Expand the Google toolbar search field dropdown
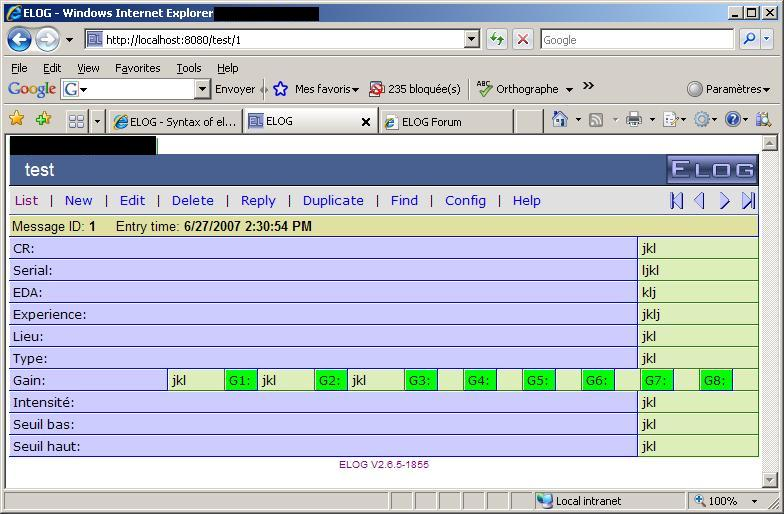 [202, 89]
